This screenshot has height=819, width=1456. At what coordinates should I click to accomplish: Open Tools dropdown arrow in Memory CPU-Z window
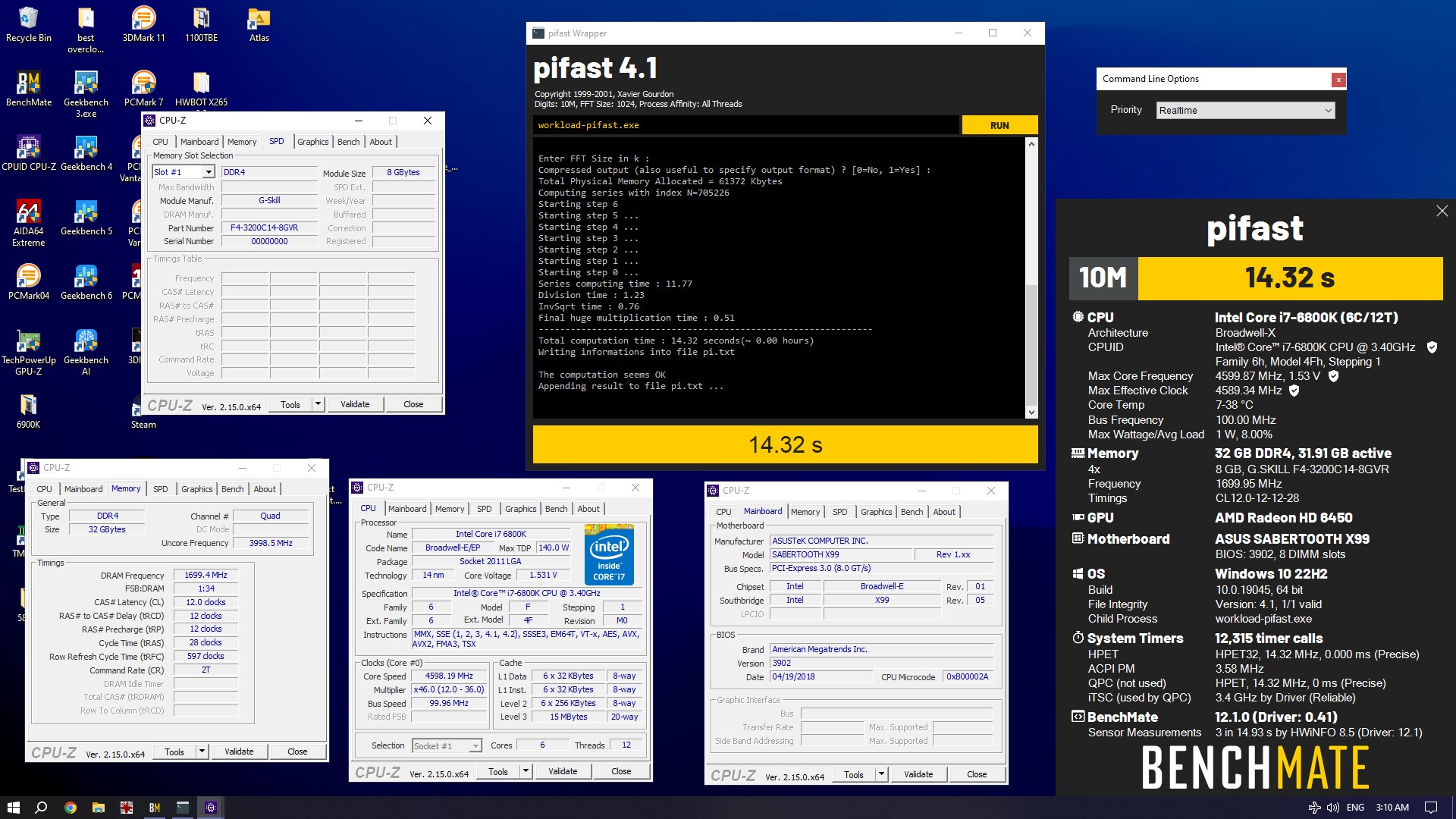202,752
